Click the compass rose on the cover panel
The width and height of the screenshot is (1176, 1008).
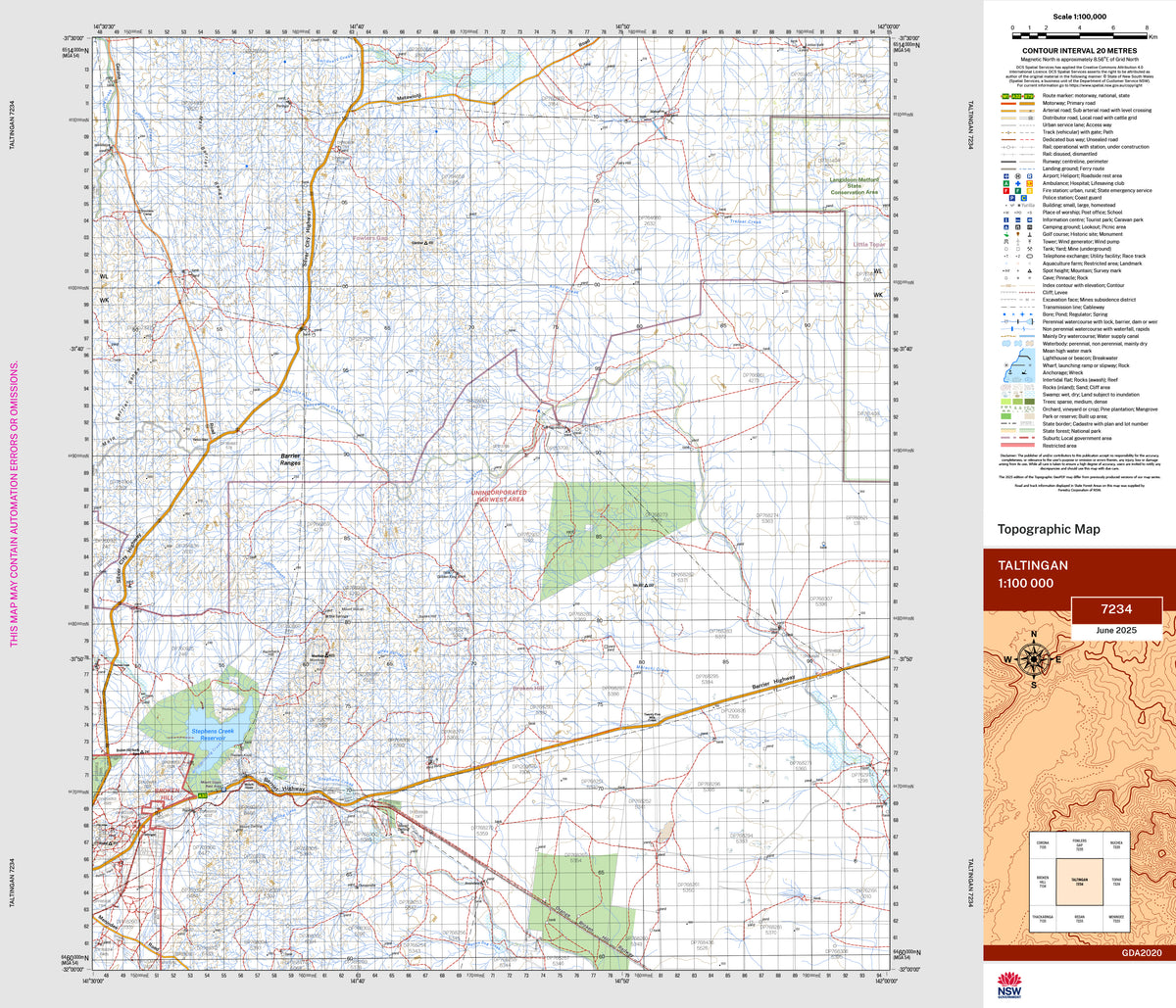point(1036,659)
